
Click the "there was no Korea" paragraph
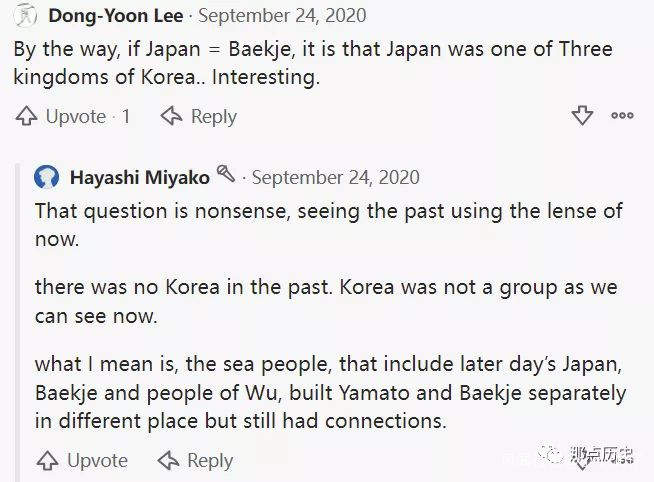click(326, 302)
